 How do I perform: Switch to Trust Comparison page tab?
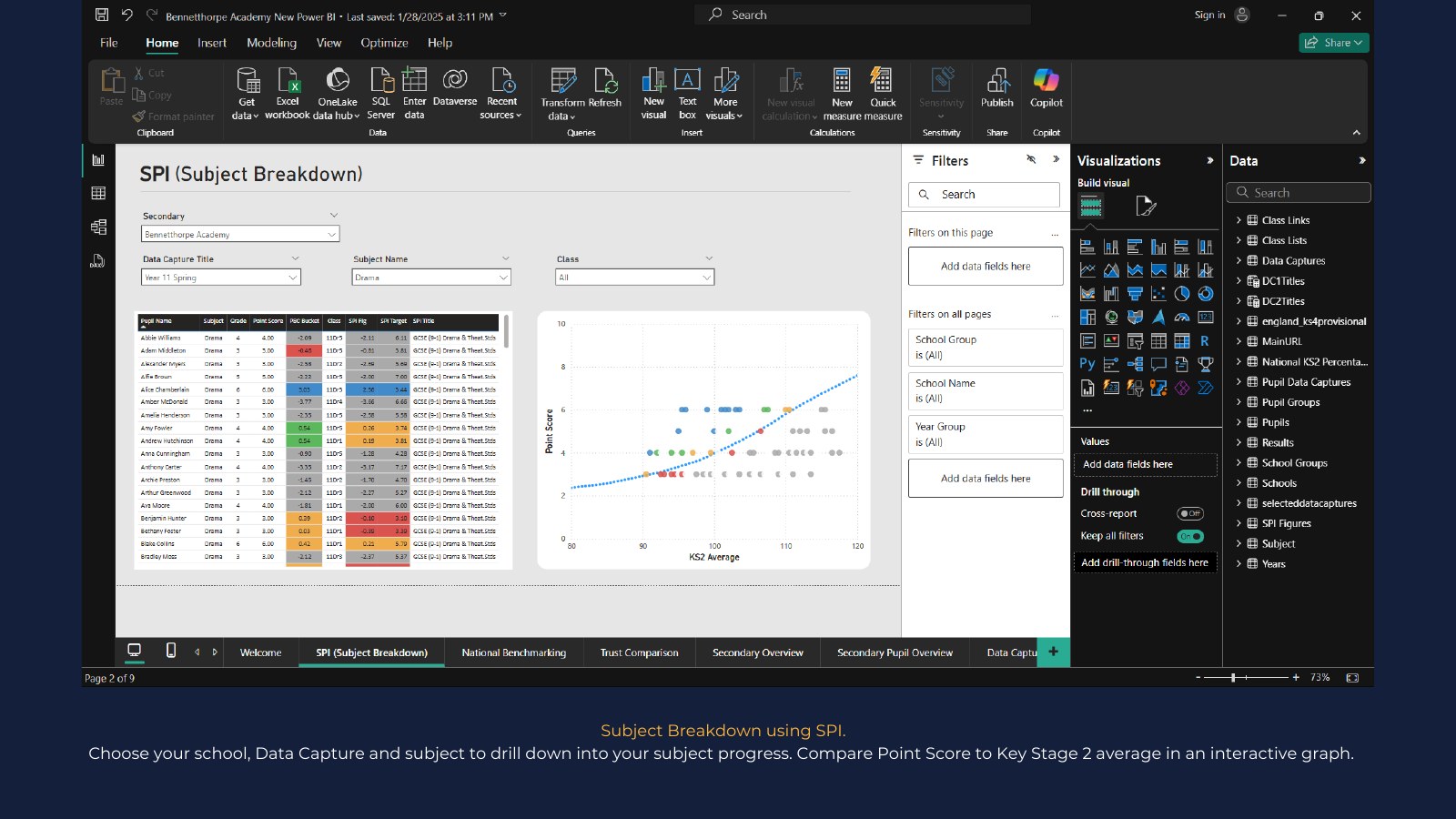[x=639, y=652]
